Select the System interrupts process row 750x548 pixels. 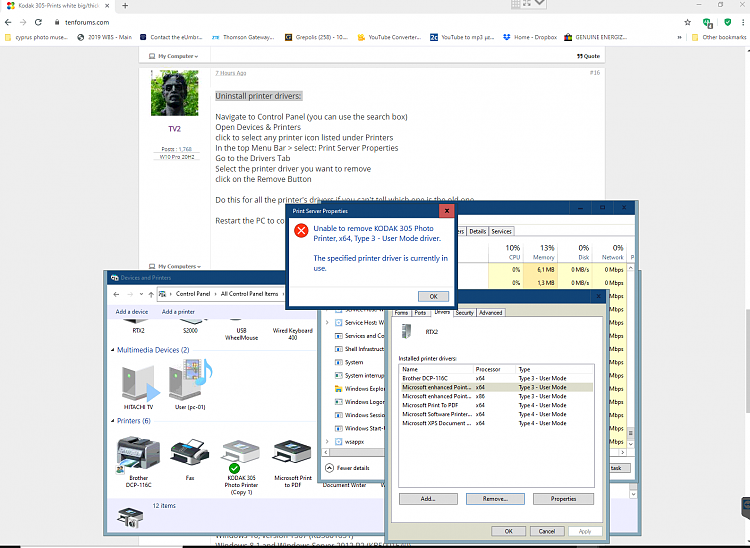359,375
